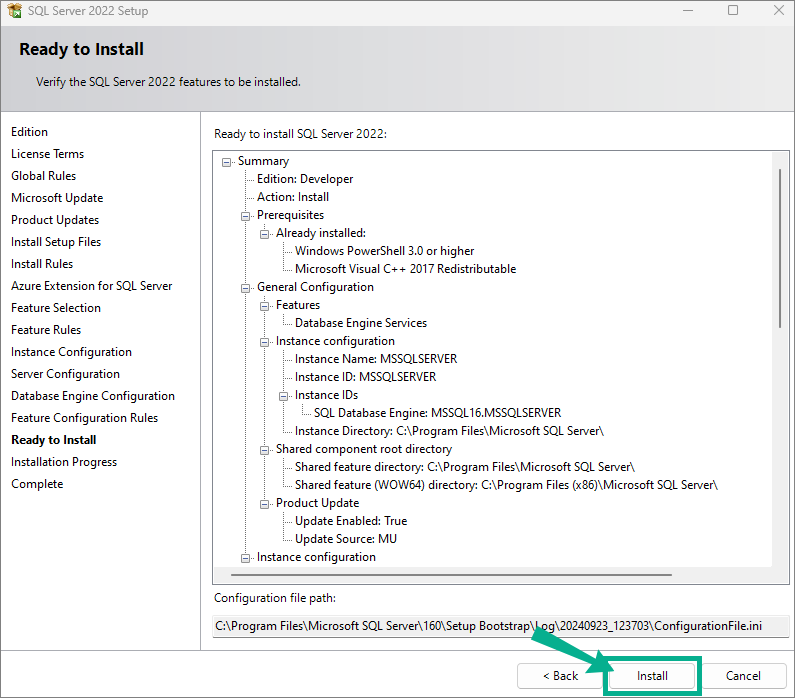This screenshot has height=698, width=795.
Task: Collapse the Already installed node
Action: [x=265, y=233]
